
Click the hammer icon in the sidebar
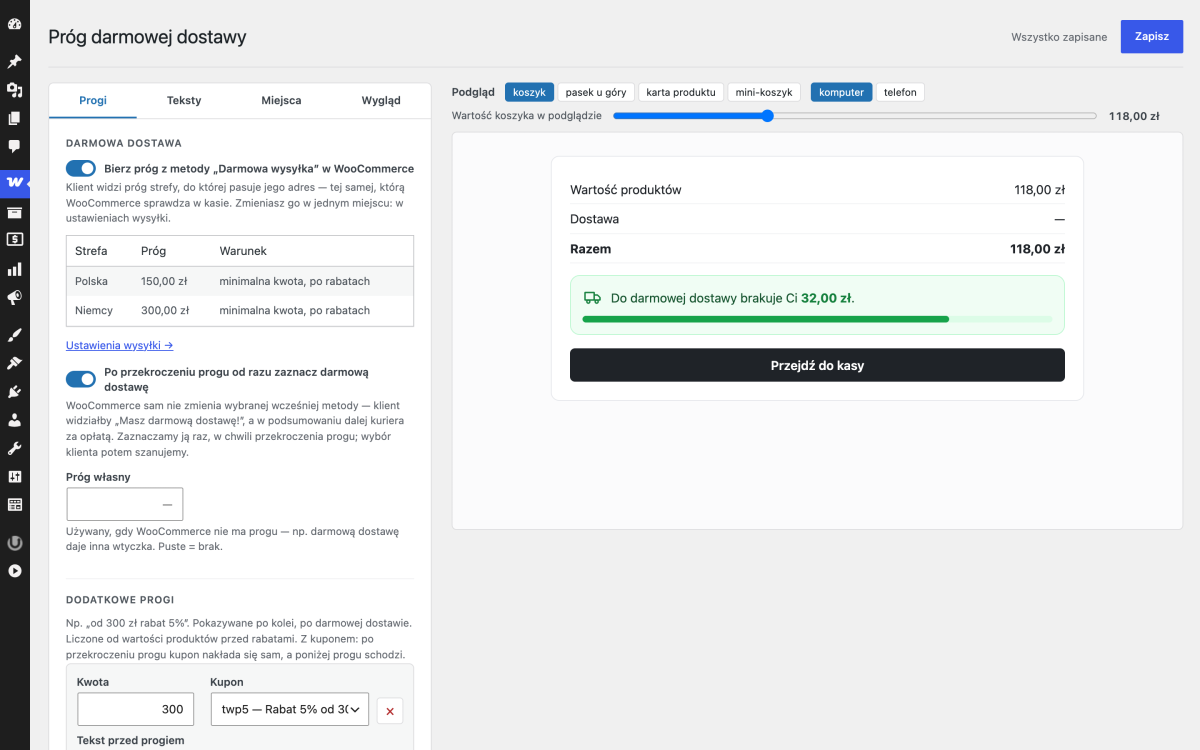click(x=14, y=363)
